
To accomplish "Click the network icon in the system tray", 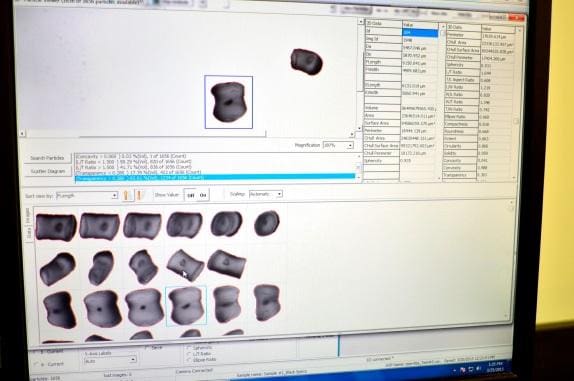I will point(470,369).
